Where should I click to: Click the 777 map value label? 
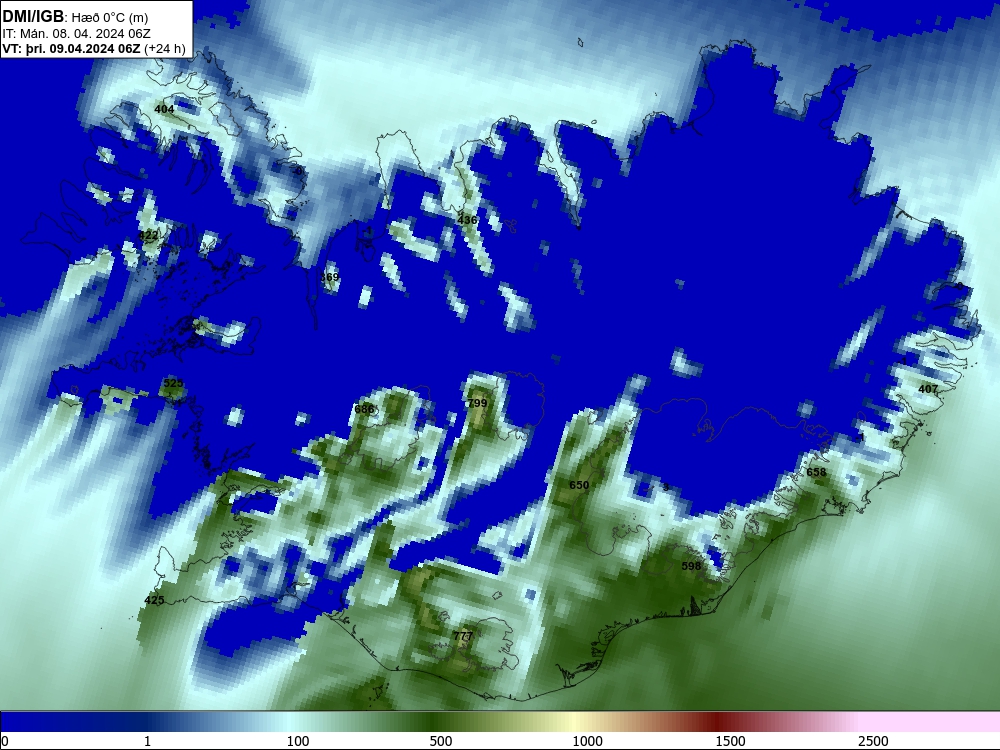pos(463,636)
